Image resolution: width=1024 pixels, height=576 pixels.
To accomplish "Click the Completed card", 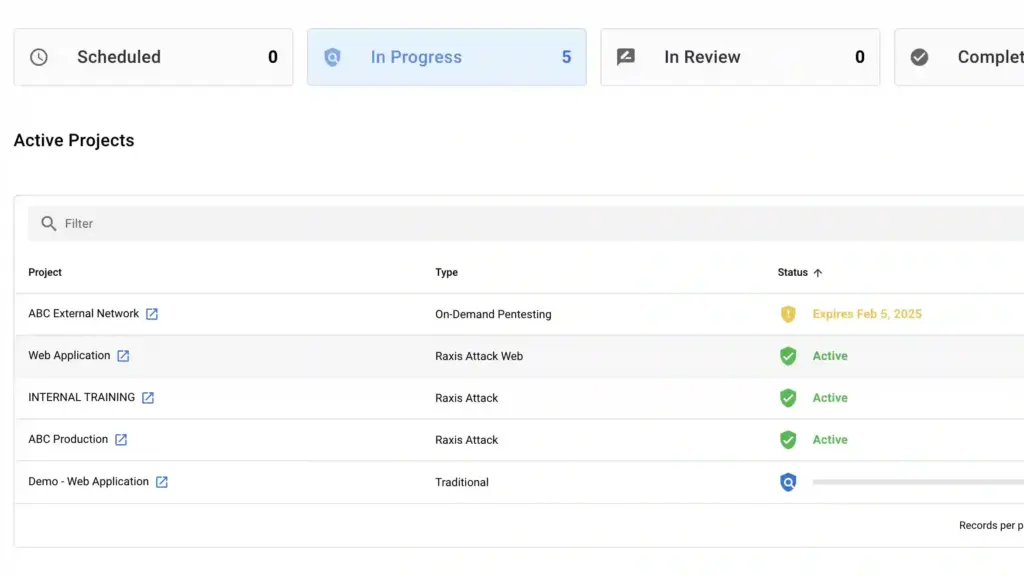I will click(x=959, y=57).
